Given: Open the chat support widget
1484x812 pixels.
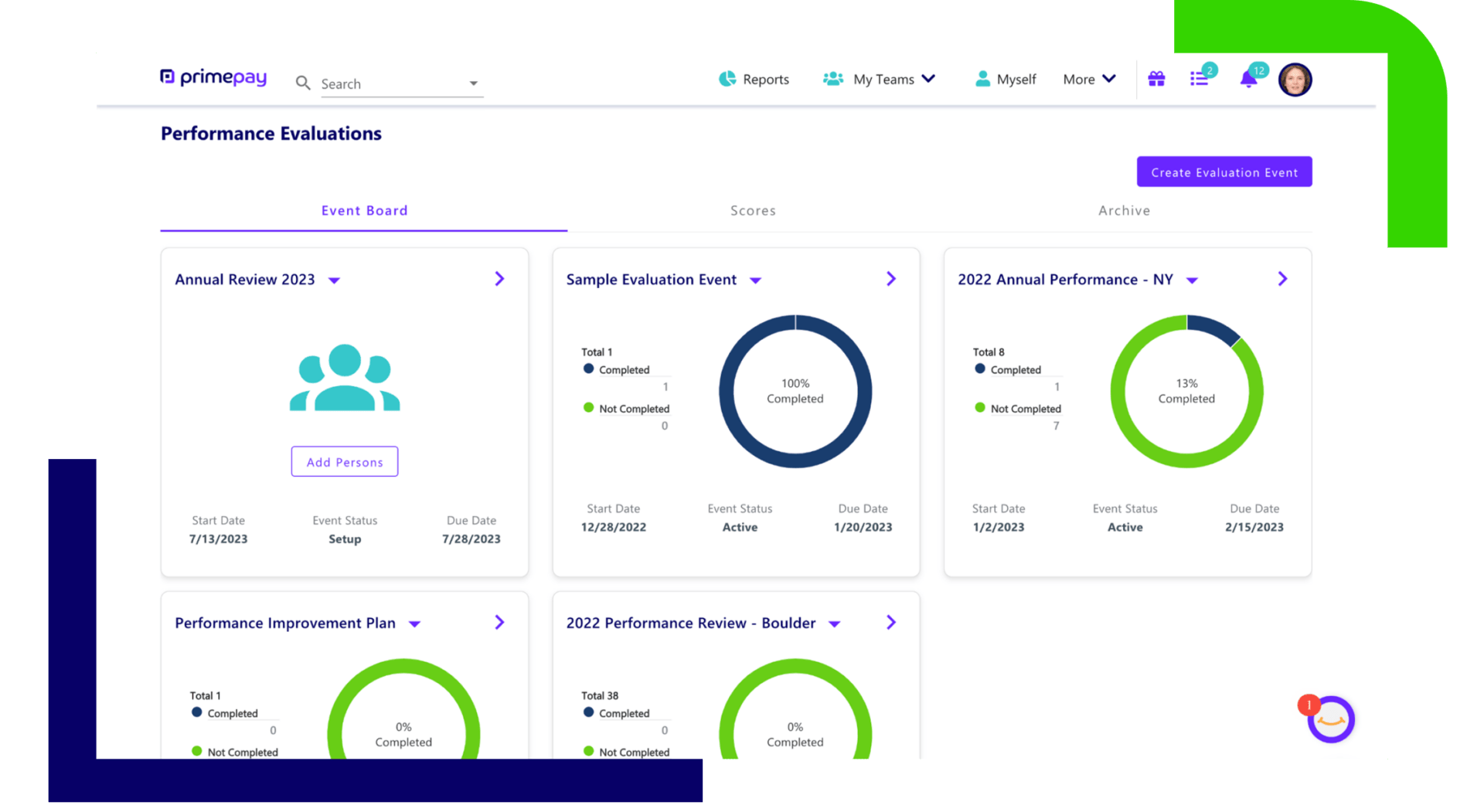Looking at the screenshot, I should point(1331,719).
